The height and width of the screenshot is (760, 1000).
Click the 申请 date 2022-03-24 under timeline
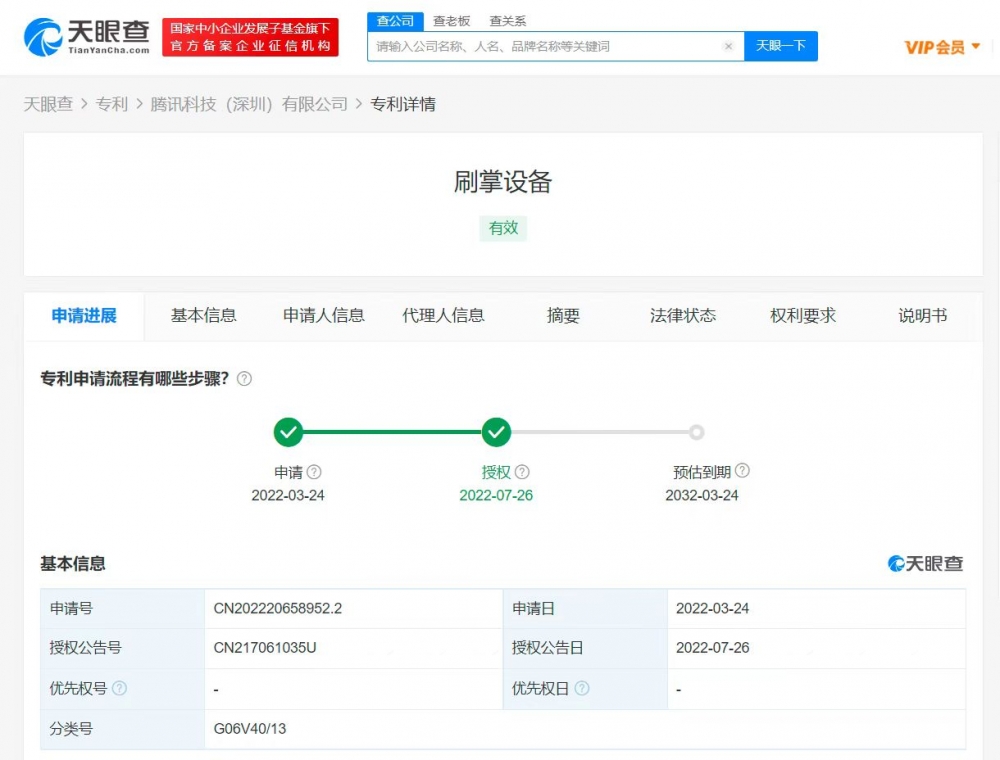click(x=288, y=495)
